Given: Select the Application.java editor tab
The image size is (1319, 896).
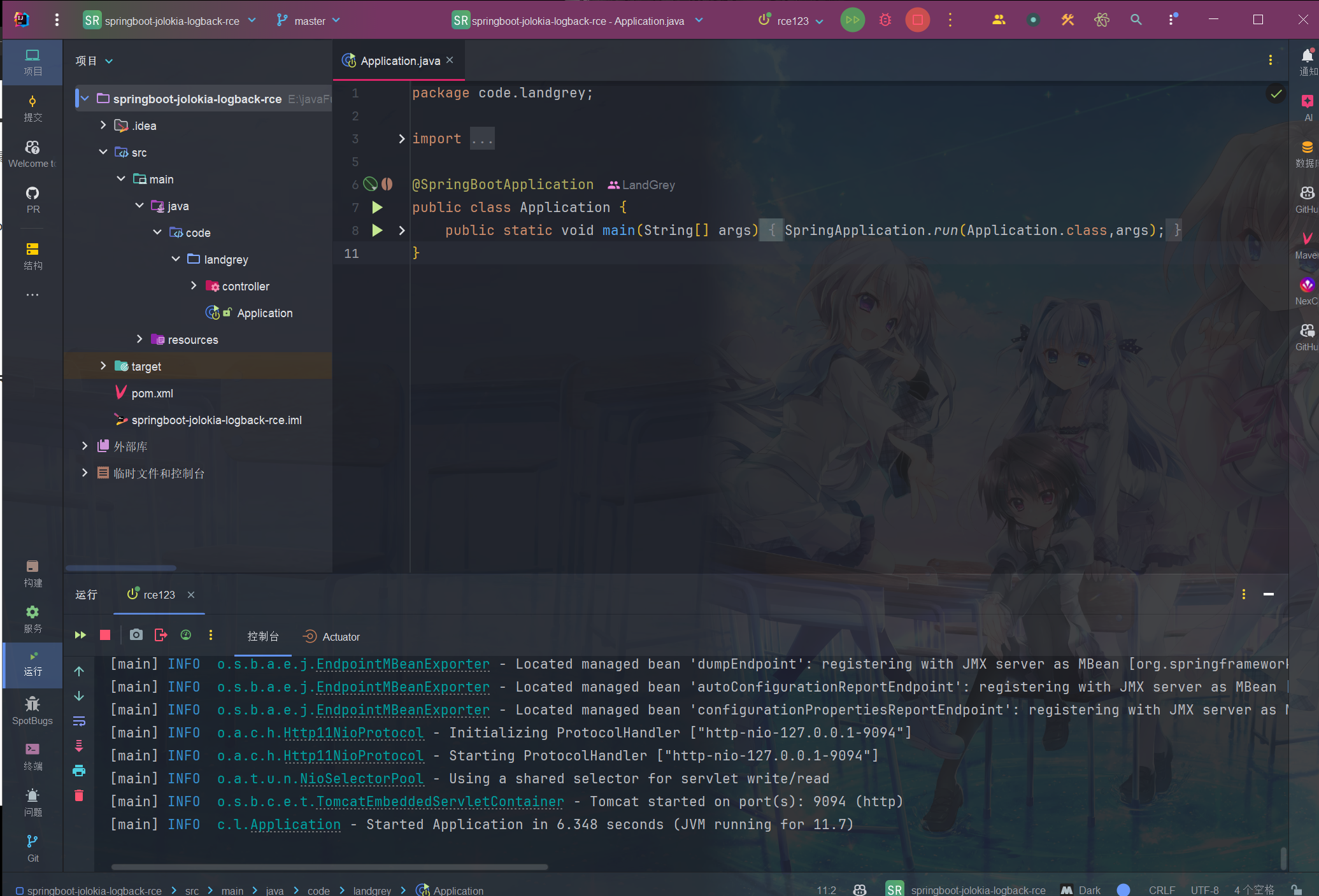Looking at the screenshot, I should [399, 60].
